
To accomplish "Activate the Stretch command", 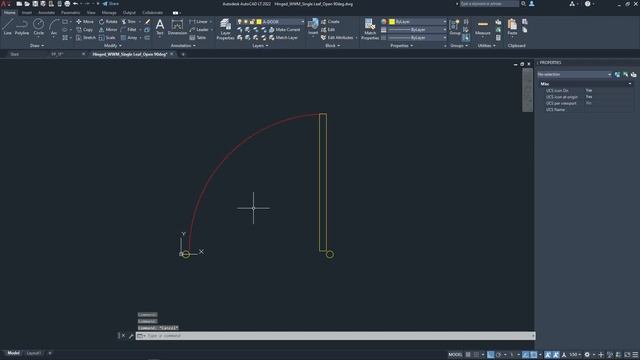I will click(86, 38).
